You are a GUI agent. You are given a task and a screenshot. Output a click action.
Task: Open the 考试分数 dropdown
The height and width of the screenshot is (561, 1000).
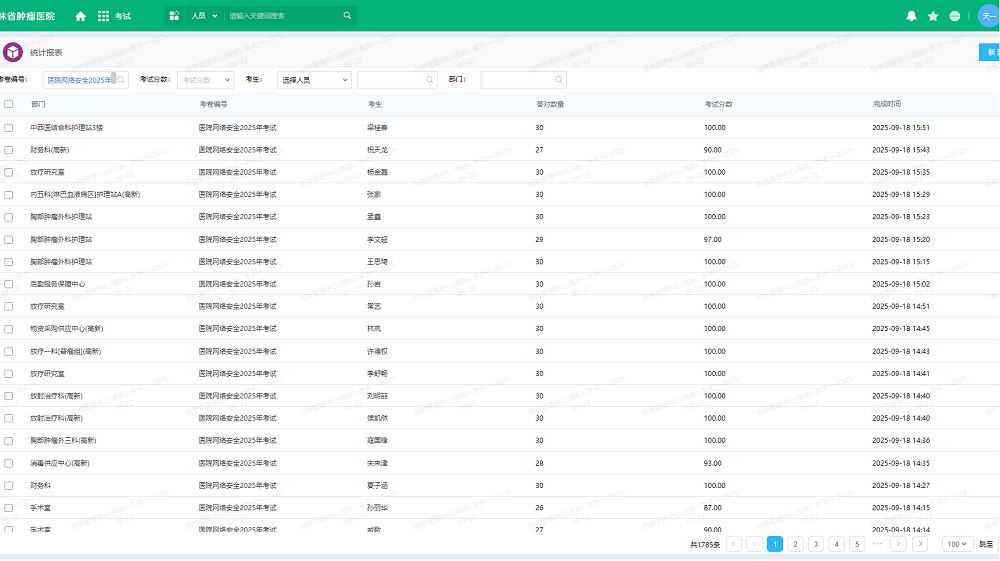tap(205, 80)
